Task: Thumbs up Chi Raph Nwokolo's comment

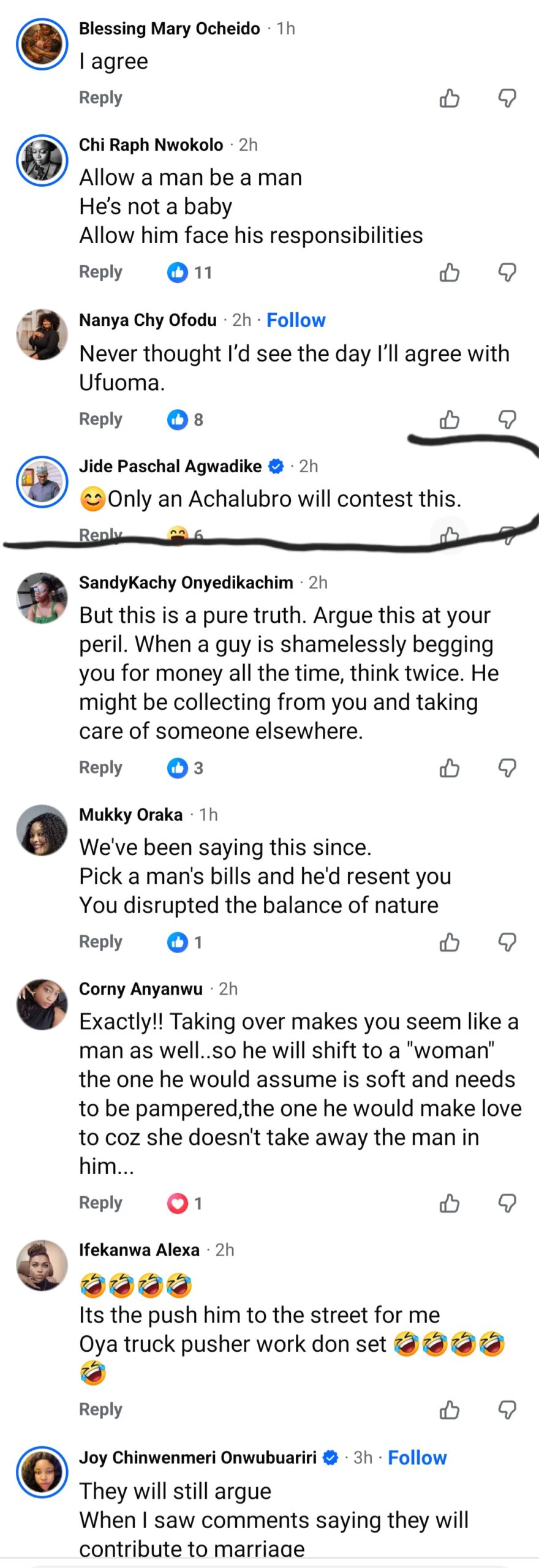Action: (449, 273)
